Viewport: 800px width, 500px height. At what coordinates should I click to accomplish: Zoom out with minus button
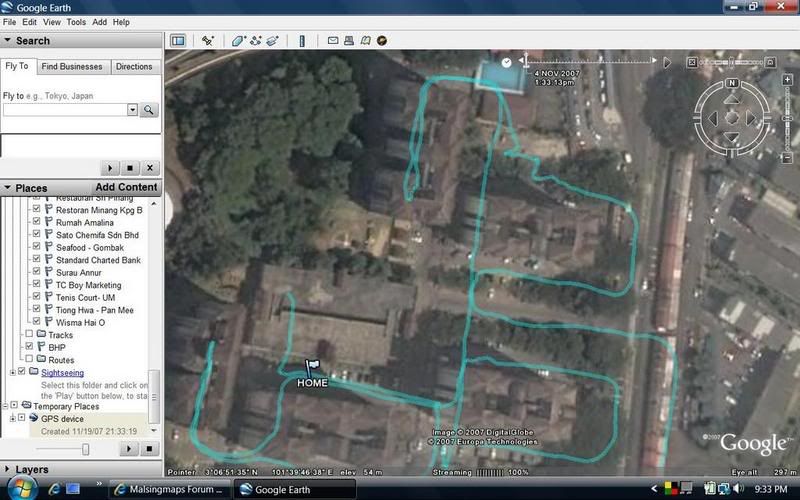click(787, 158)
